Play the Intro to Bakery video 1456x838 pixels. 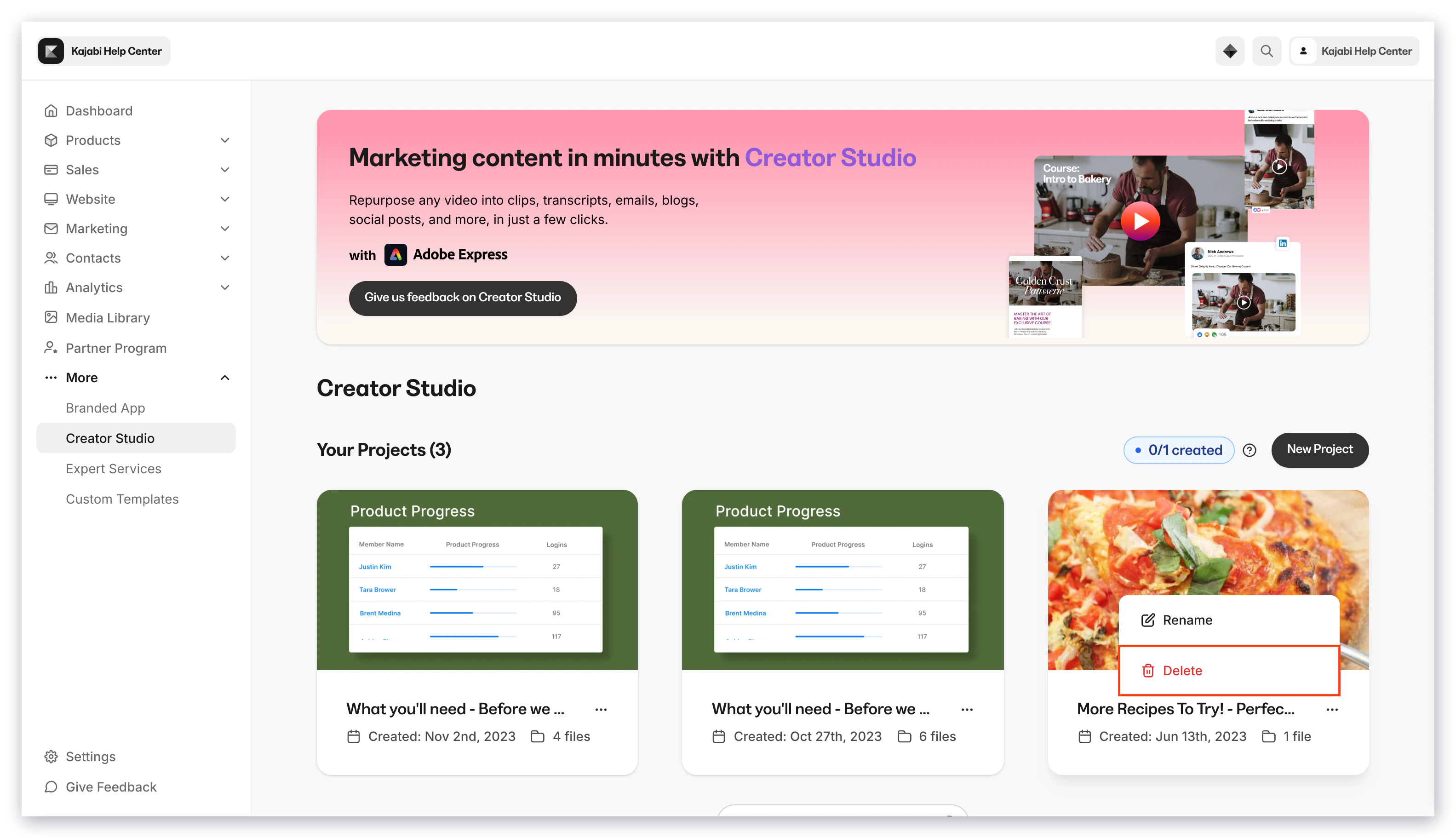(1140, 221)
